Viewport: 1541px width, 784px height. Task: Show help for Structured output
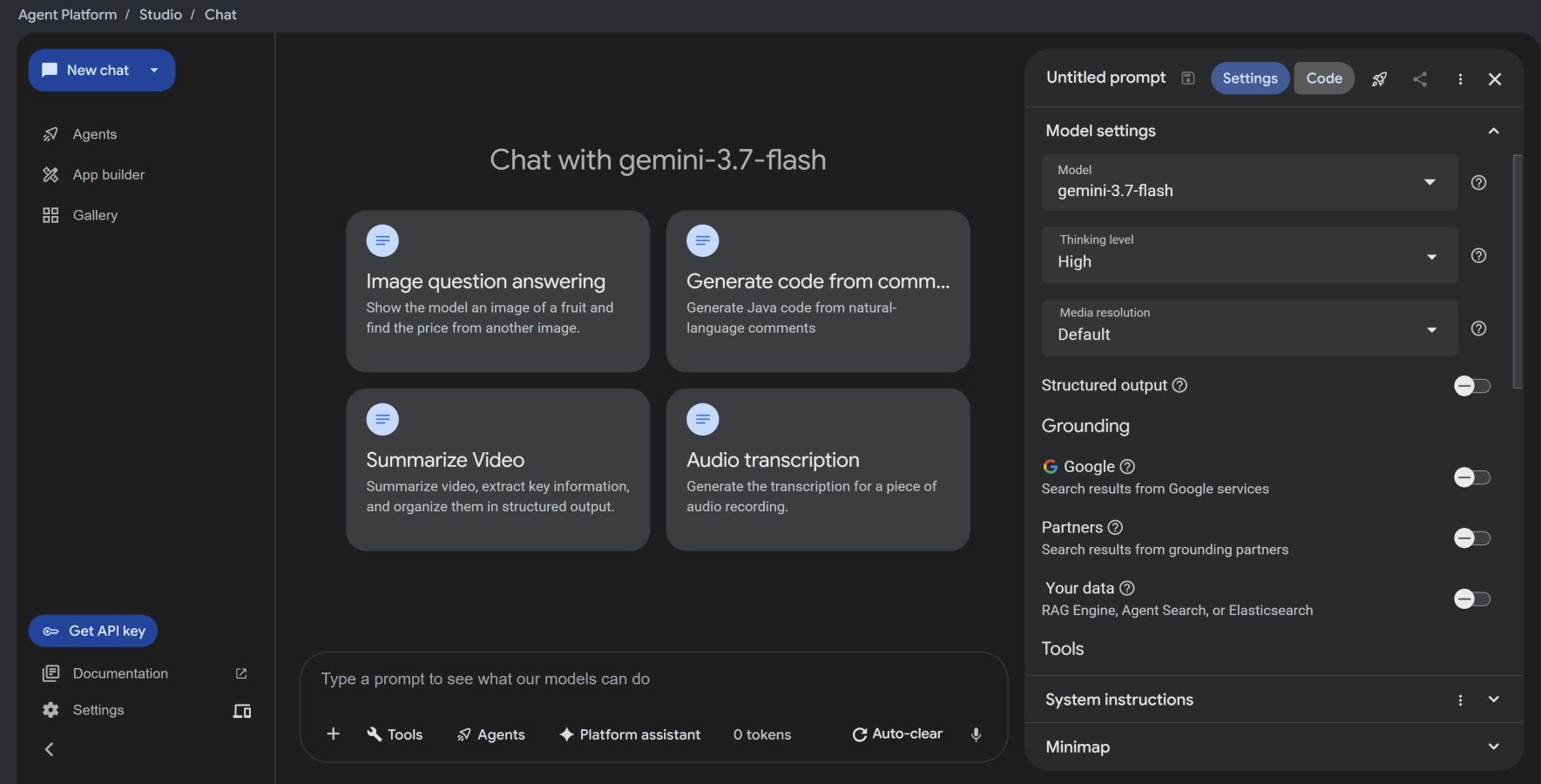[x=1179, y=385]
